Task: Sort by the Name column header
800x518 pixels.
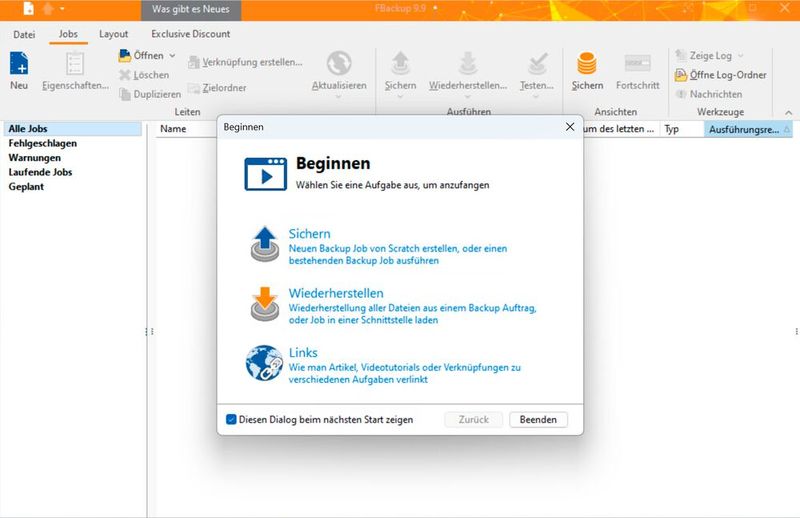Action: point(173,129)
